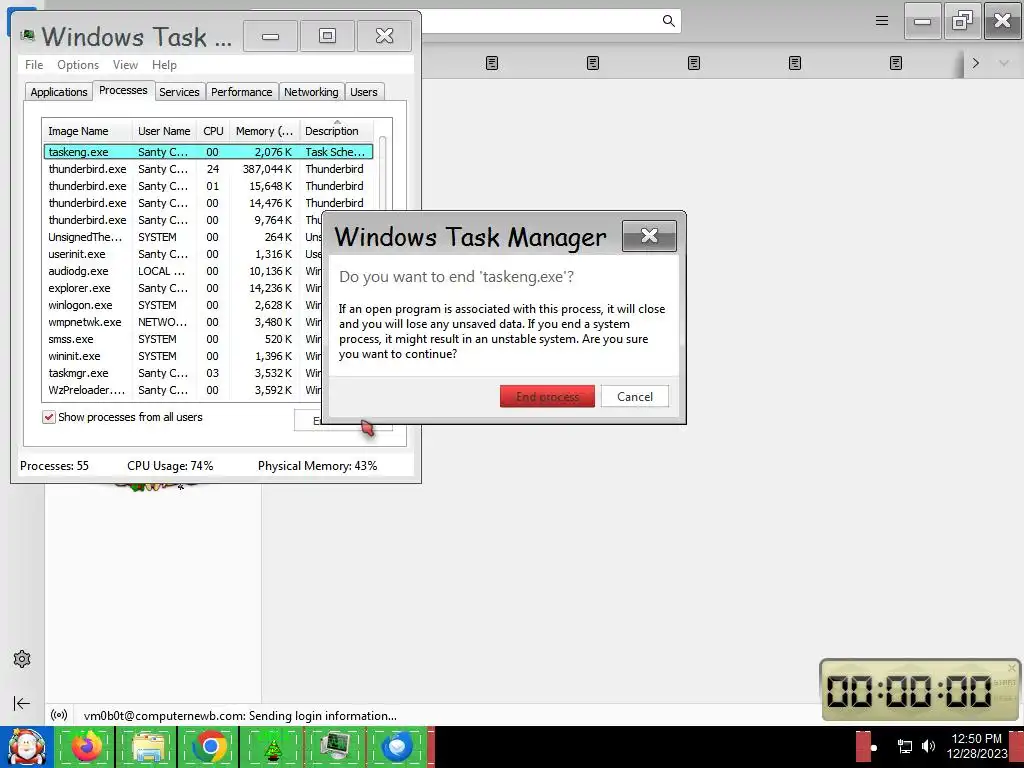Screen dimensions: 1024x768
Task: Open the View menu in Task Manager
Action: pos(125,65)
